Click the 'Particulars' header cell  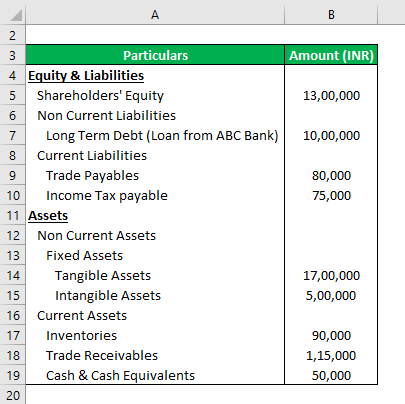(155, 55)
